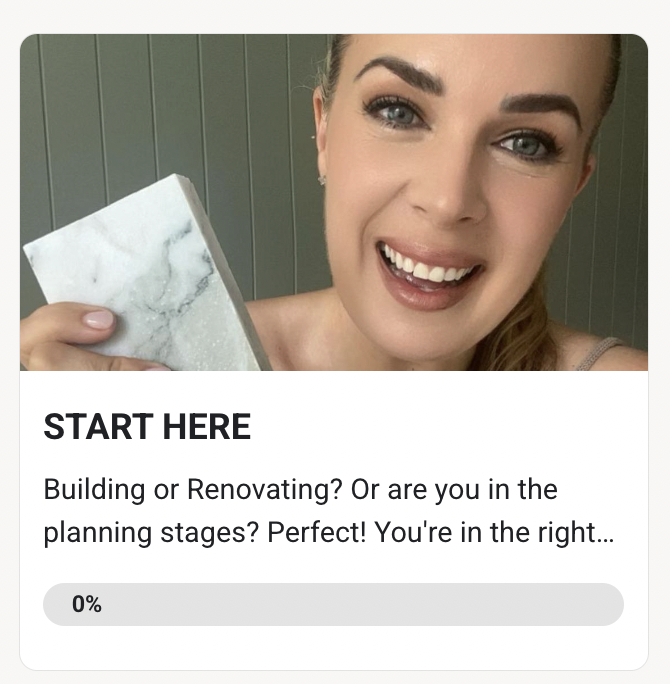Click the ellipsis ending the truncated description

coord(605,539)
